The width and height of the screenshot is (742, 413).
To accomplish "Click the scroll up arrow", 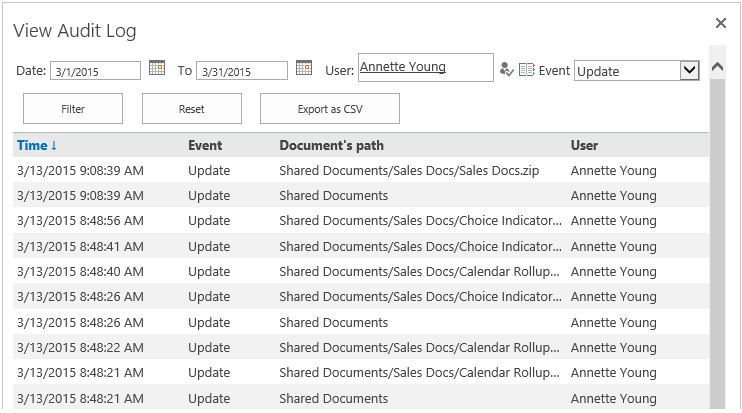I will click(717, 67).
